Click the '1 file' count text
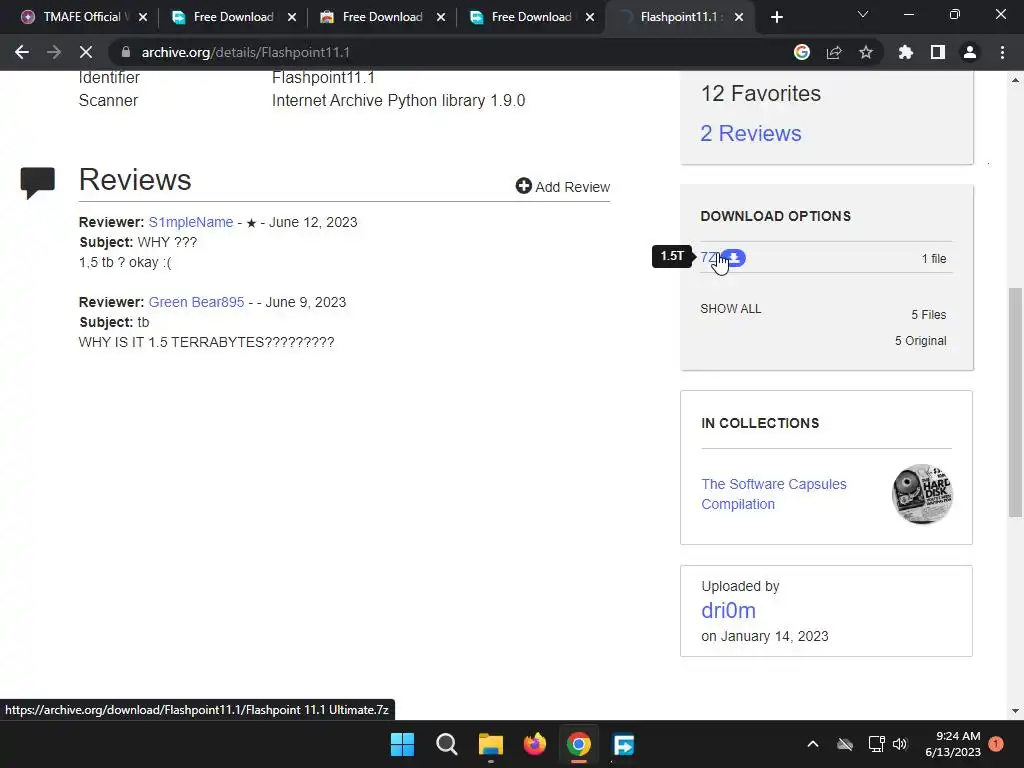 coord(934,259)
